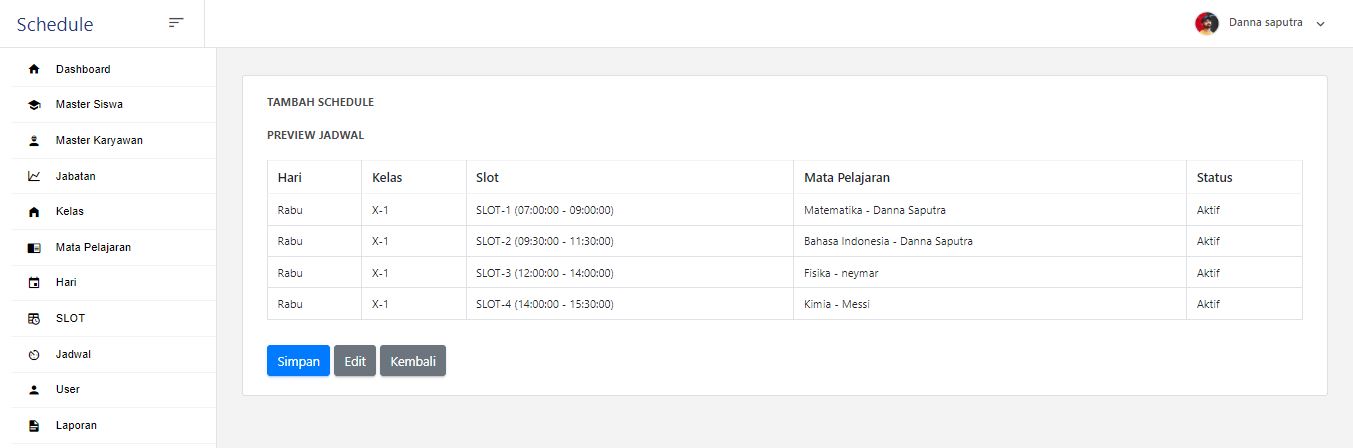Open the Danna saputra profile menu

coord(1265,23)
